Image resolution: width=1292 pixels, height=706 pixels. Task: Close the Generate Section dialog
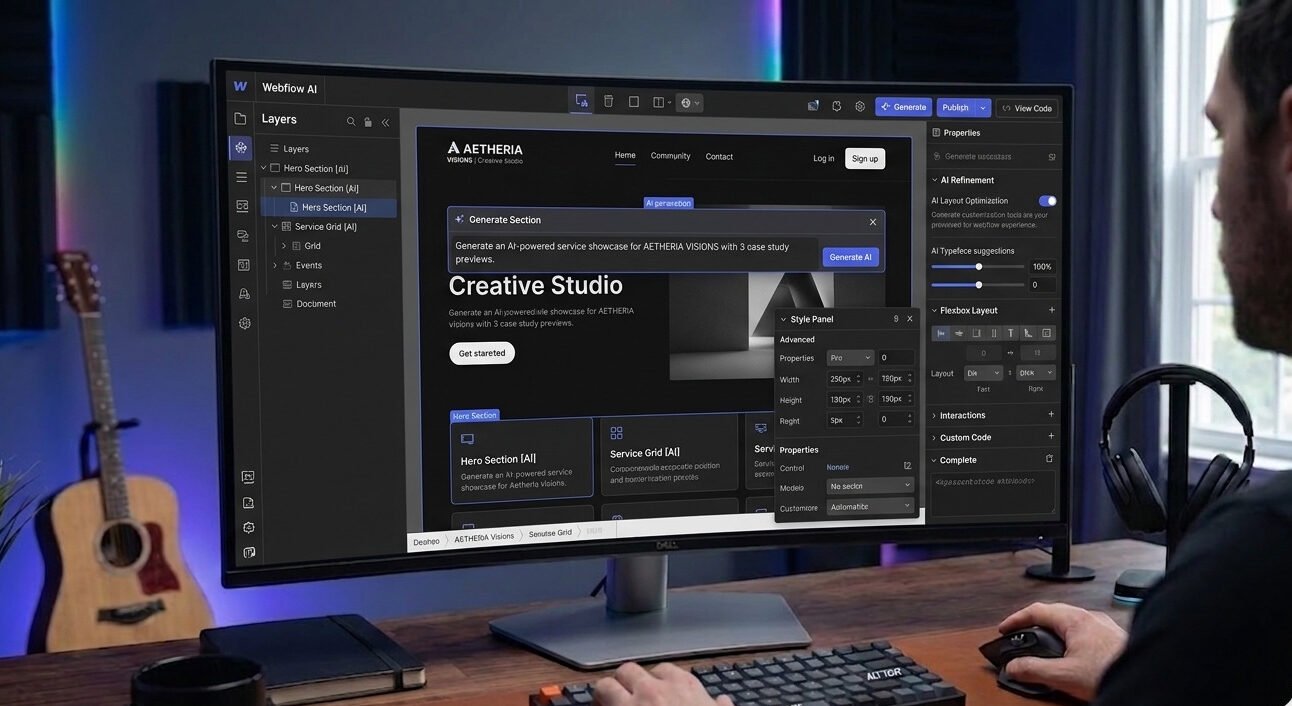pos(872,222)
